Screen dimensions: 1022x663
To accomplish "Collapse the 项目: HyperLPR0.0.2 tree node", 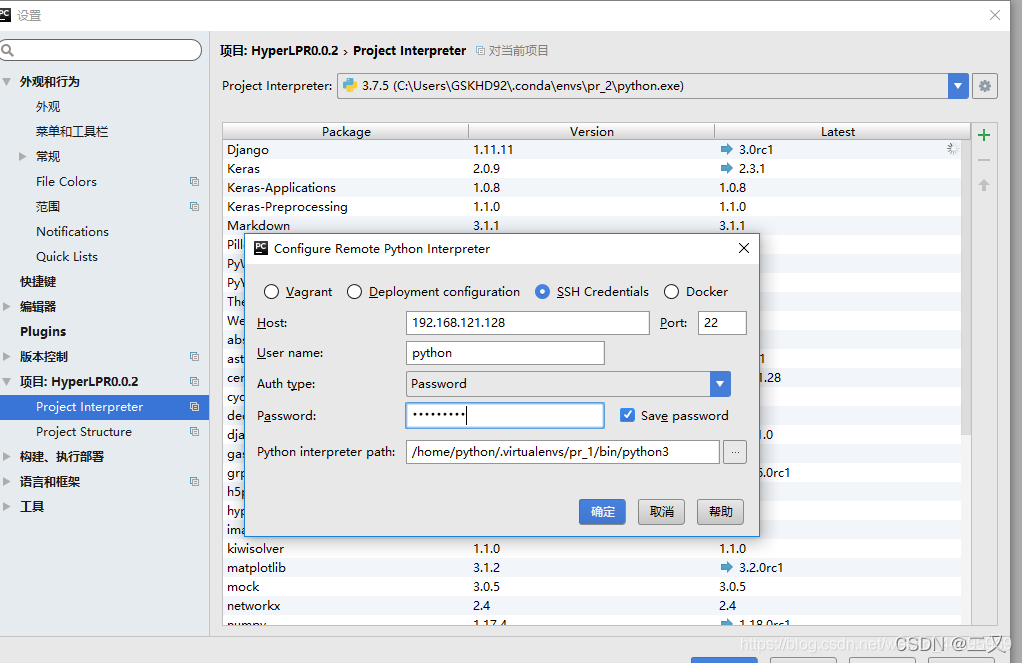I will pyautogui.click(x=7, y=381).
